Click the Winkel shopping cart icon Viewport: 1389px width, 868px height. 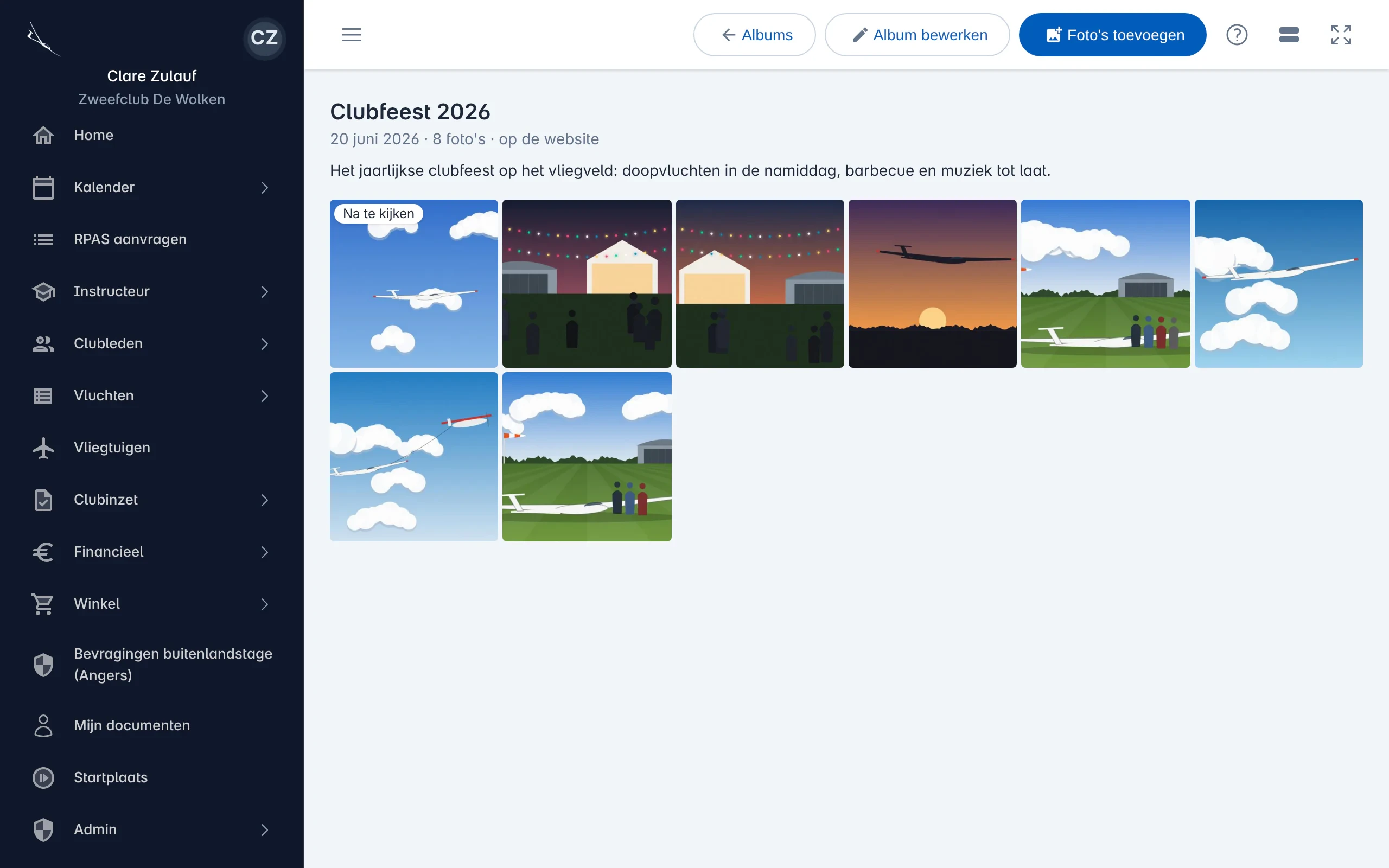(43, 604)
